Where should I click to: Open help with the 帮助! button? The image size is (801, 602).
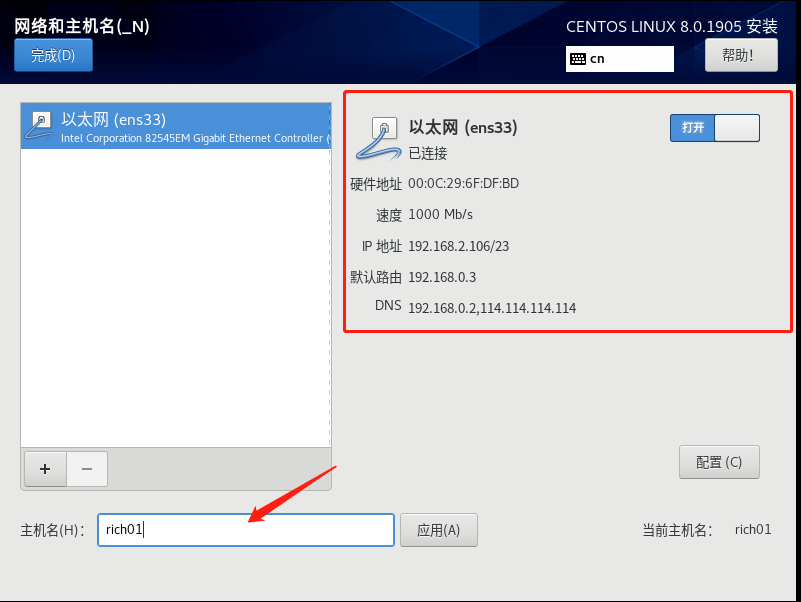click(741, 55)
